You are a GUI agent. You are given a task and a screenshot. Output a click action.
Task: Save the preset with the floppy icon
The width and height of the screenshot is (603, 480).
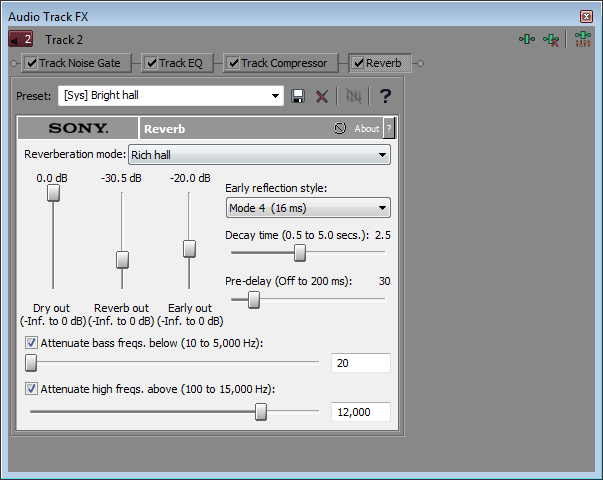click(x=298, y=96)
